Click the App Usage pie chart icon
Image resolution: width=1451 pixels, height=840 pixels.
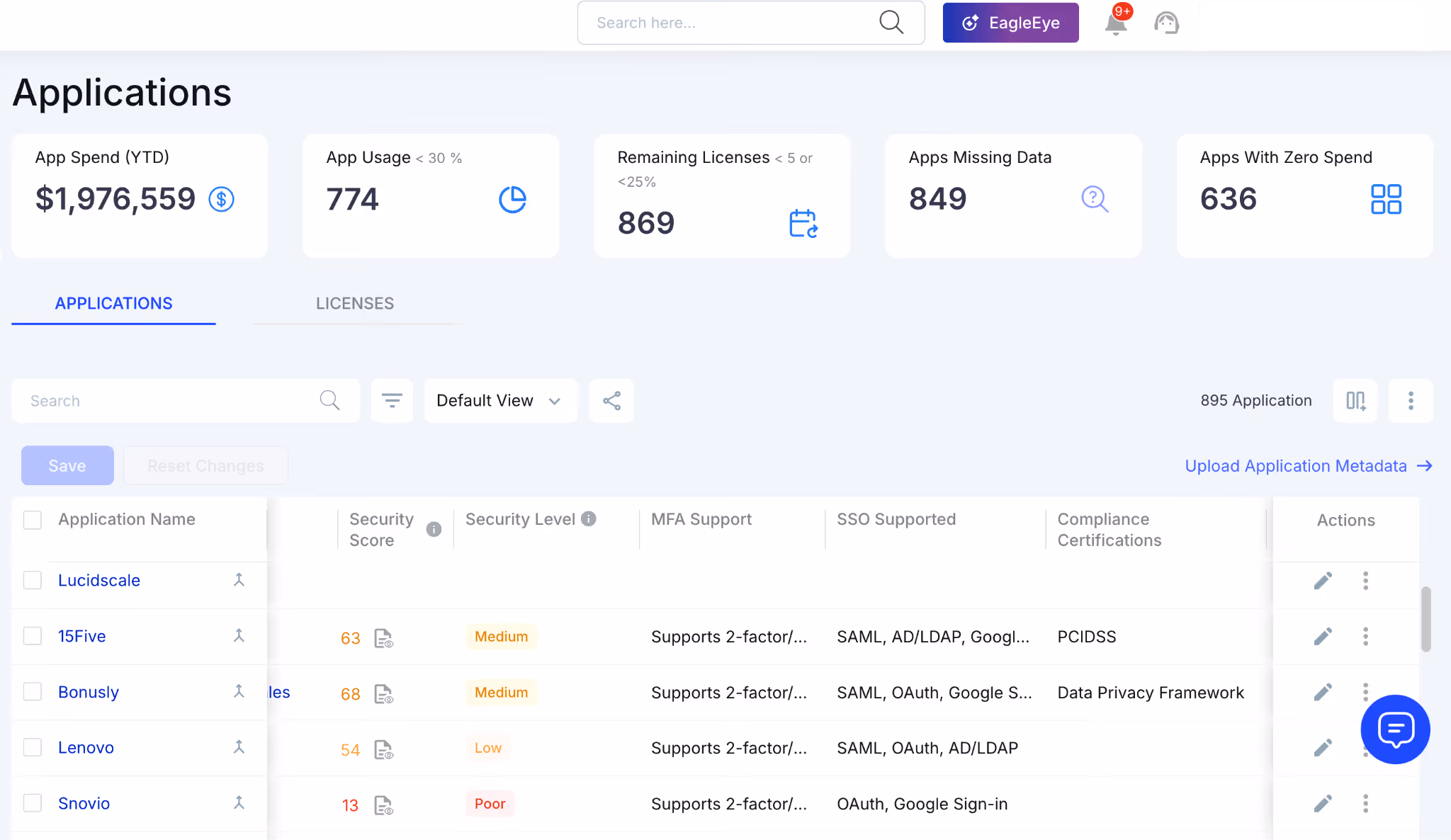[x=512, y=199]
